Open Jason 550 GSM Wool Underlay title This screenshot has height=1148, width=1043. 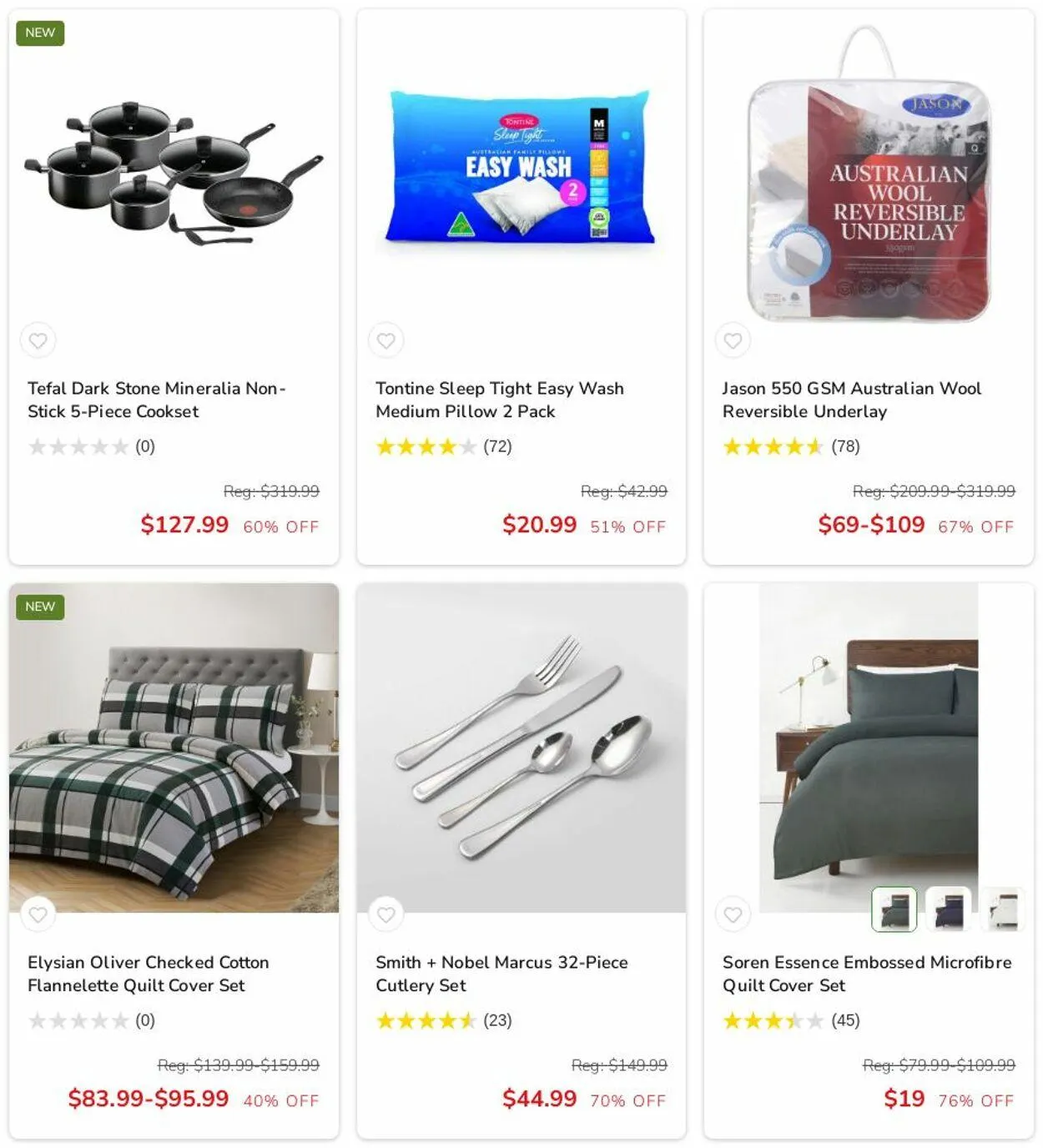coord(852,400)
